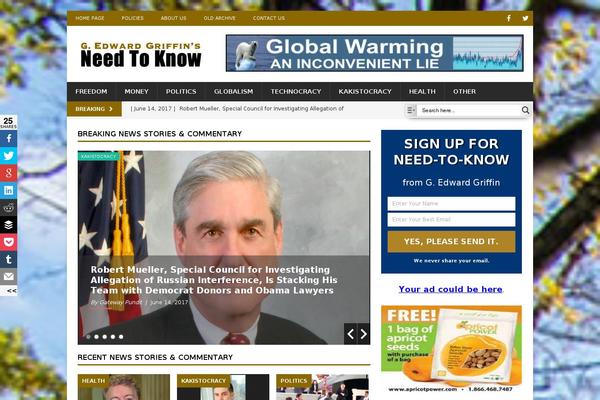Open the Robert Mueller featured article headline

[x=214, y=280]
